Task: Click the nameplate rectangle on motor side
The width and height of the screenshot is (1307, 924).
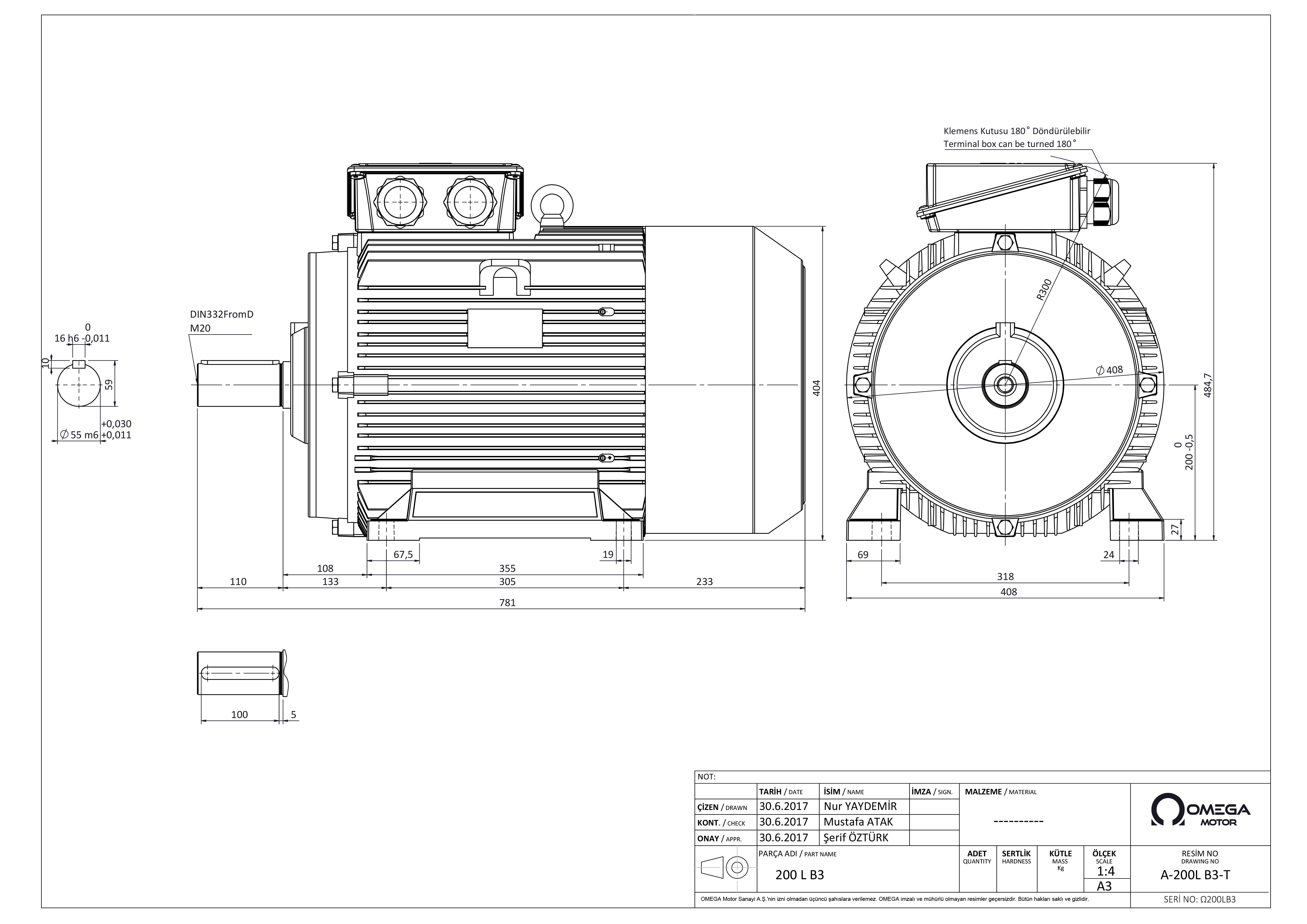Action: click(x=505, y=328)
